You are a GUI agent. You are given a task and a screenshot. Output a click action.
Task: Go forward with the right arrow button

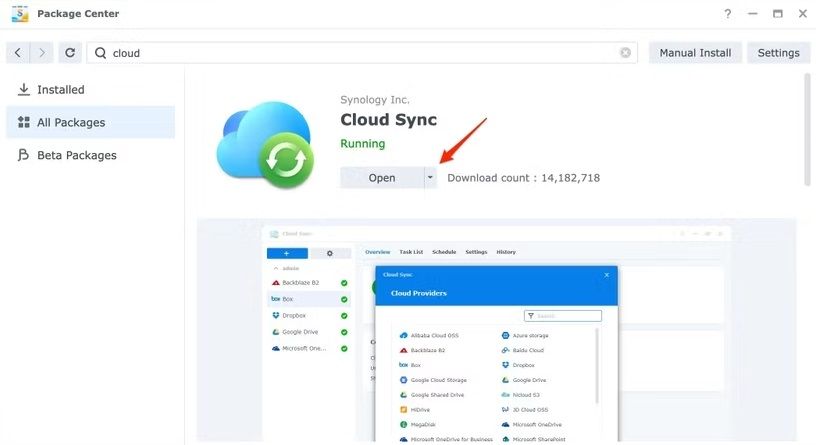coord(42,53)
